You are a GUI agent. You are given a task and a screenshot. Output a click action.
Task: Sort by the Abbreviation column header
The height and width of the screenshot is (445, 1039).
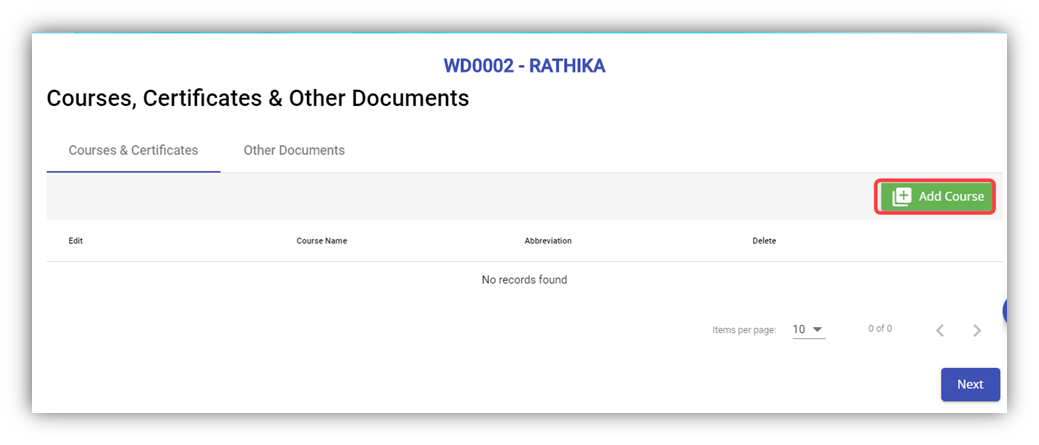[548, 241]
